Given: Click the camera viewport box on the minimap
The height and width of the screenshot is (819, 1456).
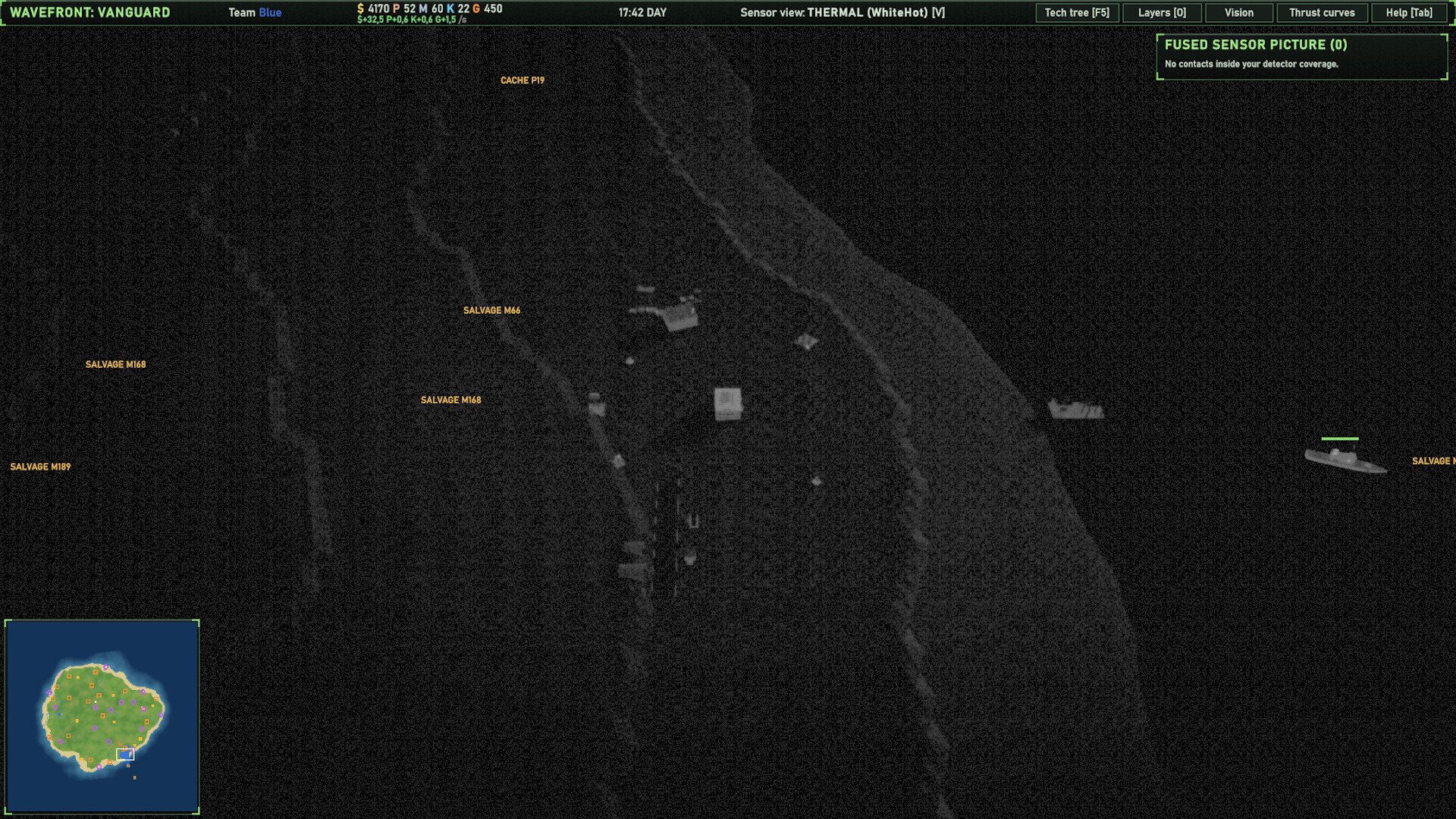Looking at the screenshot, I should [x=125, y=754].
